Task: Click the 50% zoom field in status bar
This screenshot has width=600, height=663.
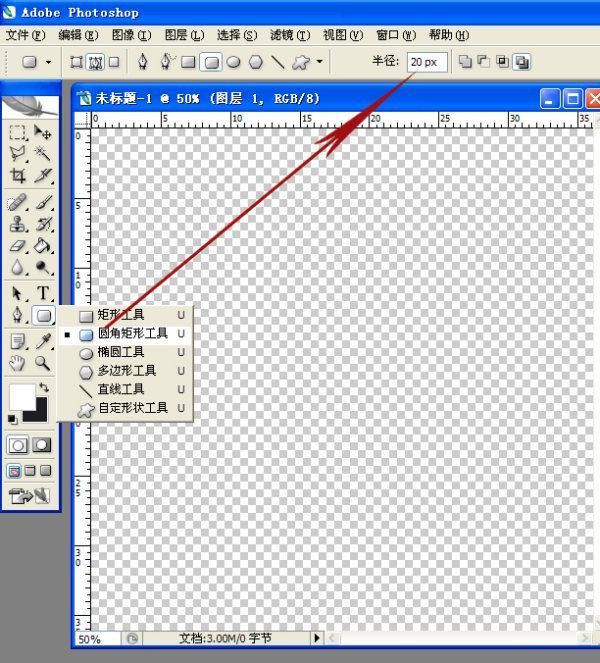Action: tap(97, 638)
